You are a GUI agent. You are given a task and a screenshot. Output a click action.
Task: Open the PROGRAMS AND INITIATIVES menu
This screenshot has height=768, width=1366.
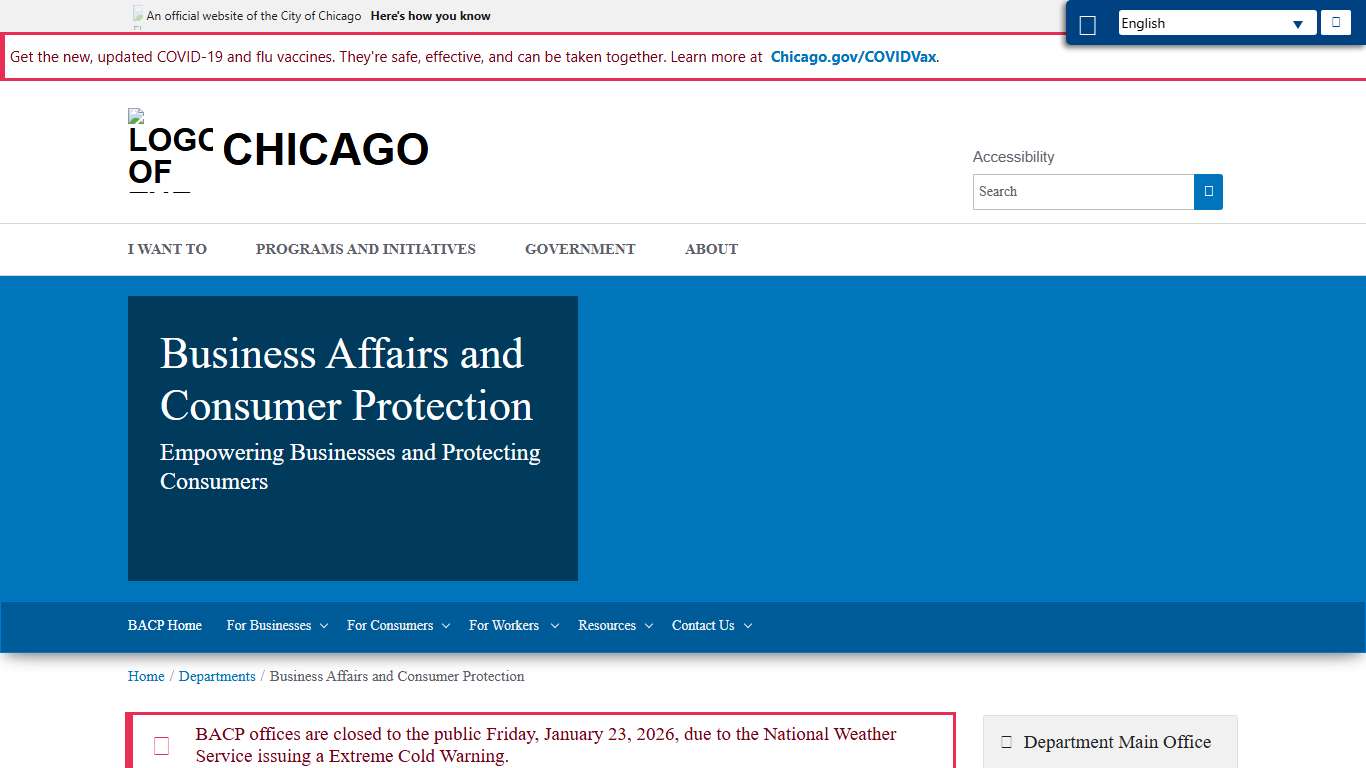point(365,249)
